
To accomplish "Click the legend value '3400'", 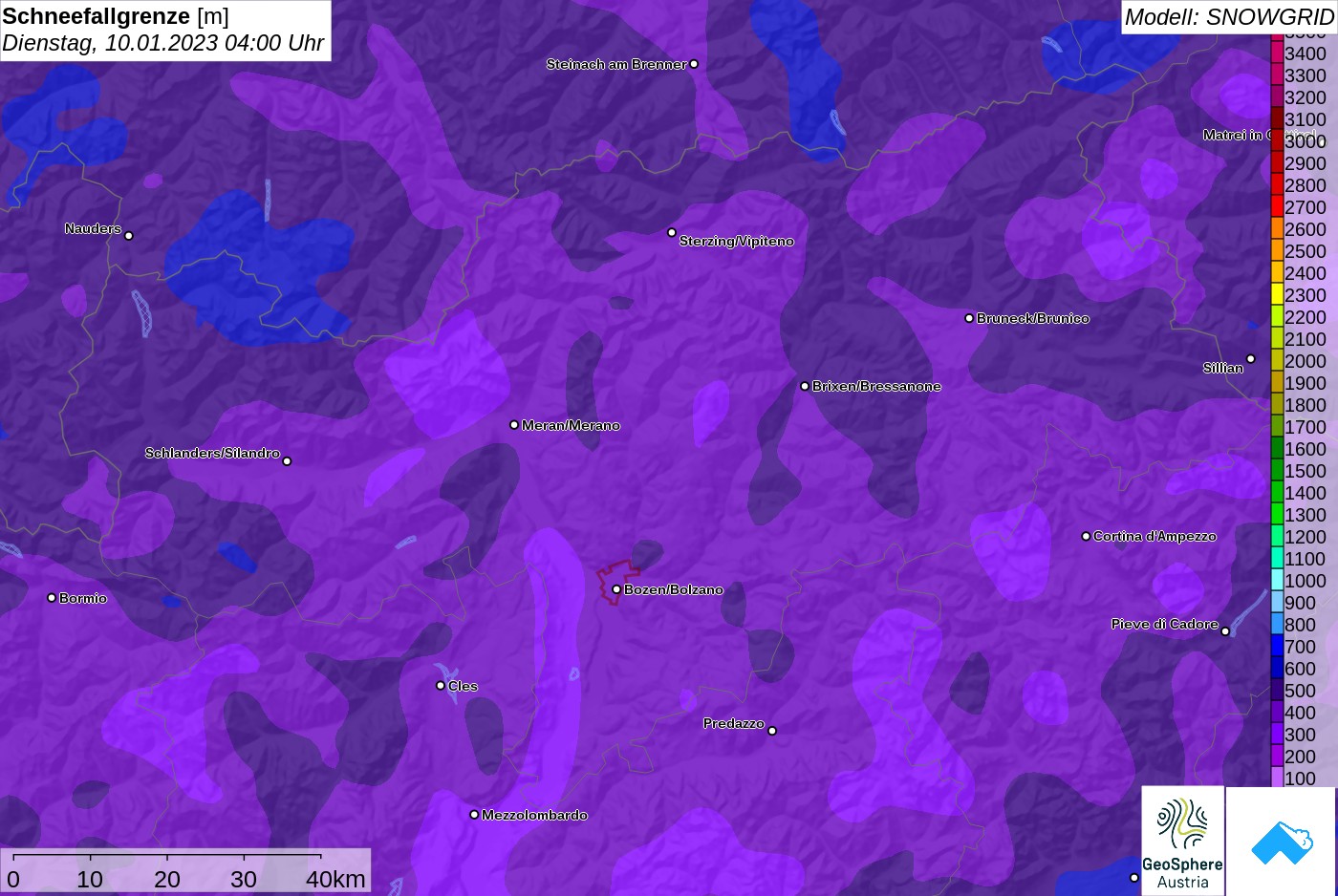I will [1306, 53].
